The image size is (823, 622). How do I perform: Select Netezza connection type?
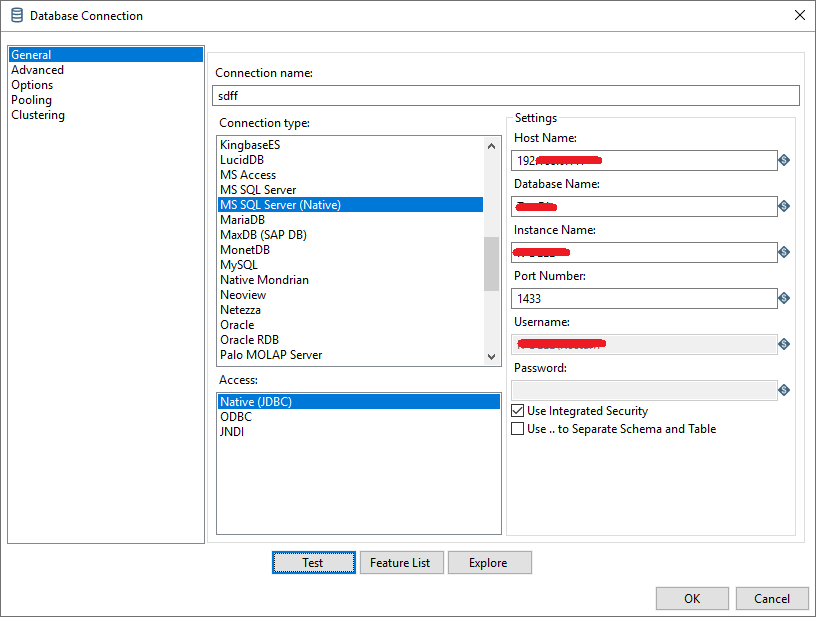click(353, 312)
